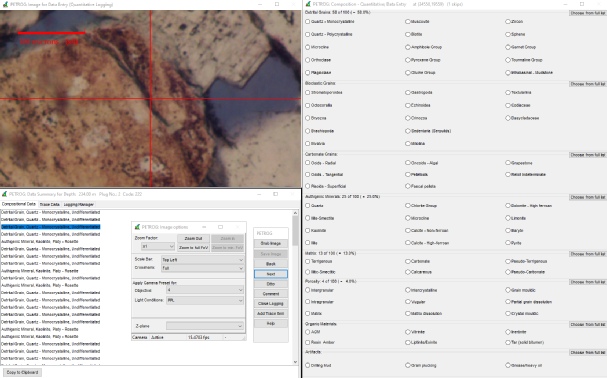The width and height of the screenshot is (607, 378).
Task: Switch to the Compositional Data tab
Action: (x=19, y=204)
